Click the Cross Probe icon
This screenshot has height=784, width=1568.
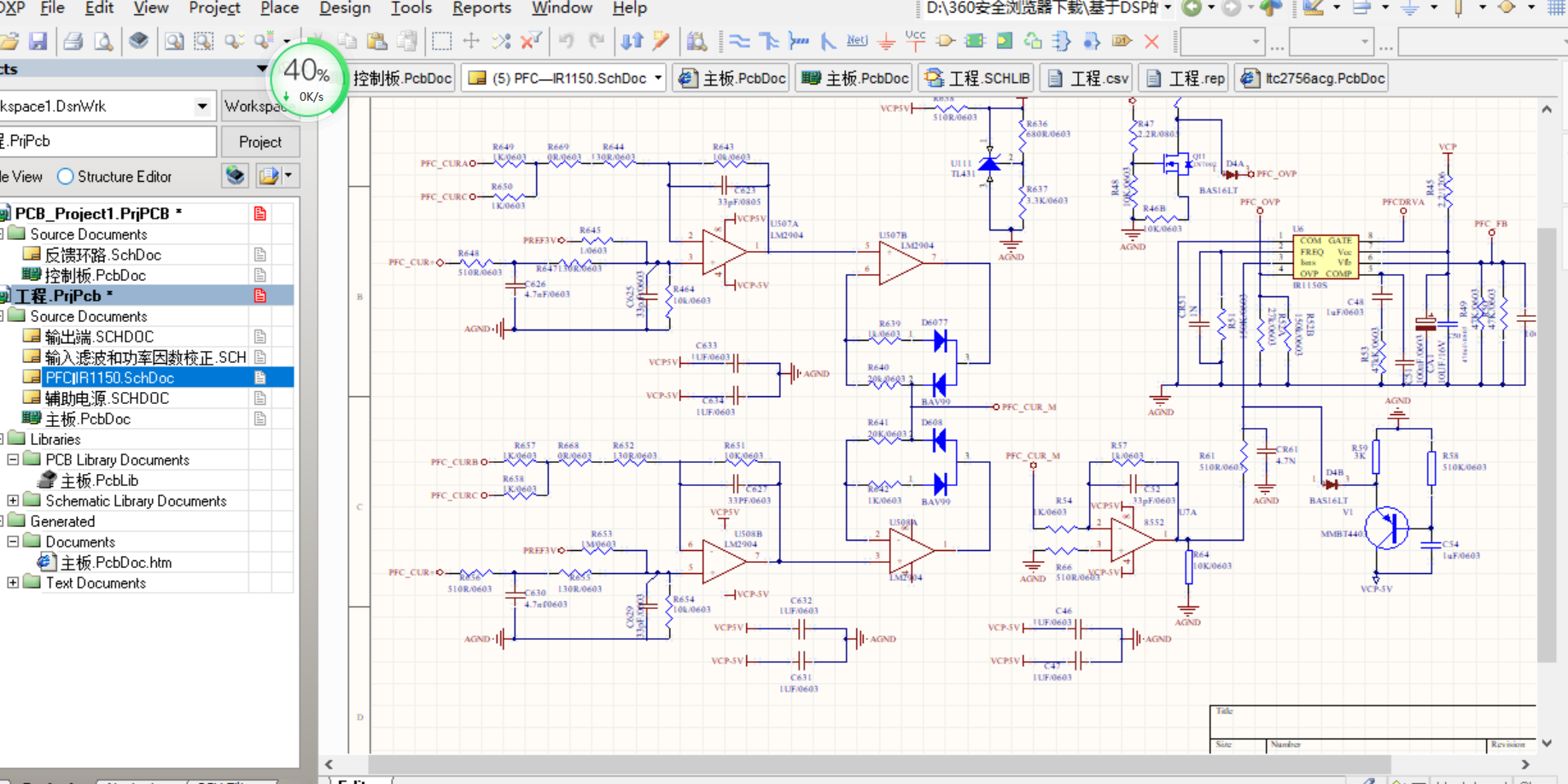tap(662, 41)
